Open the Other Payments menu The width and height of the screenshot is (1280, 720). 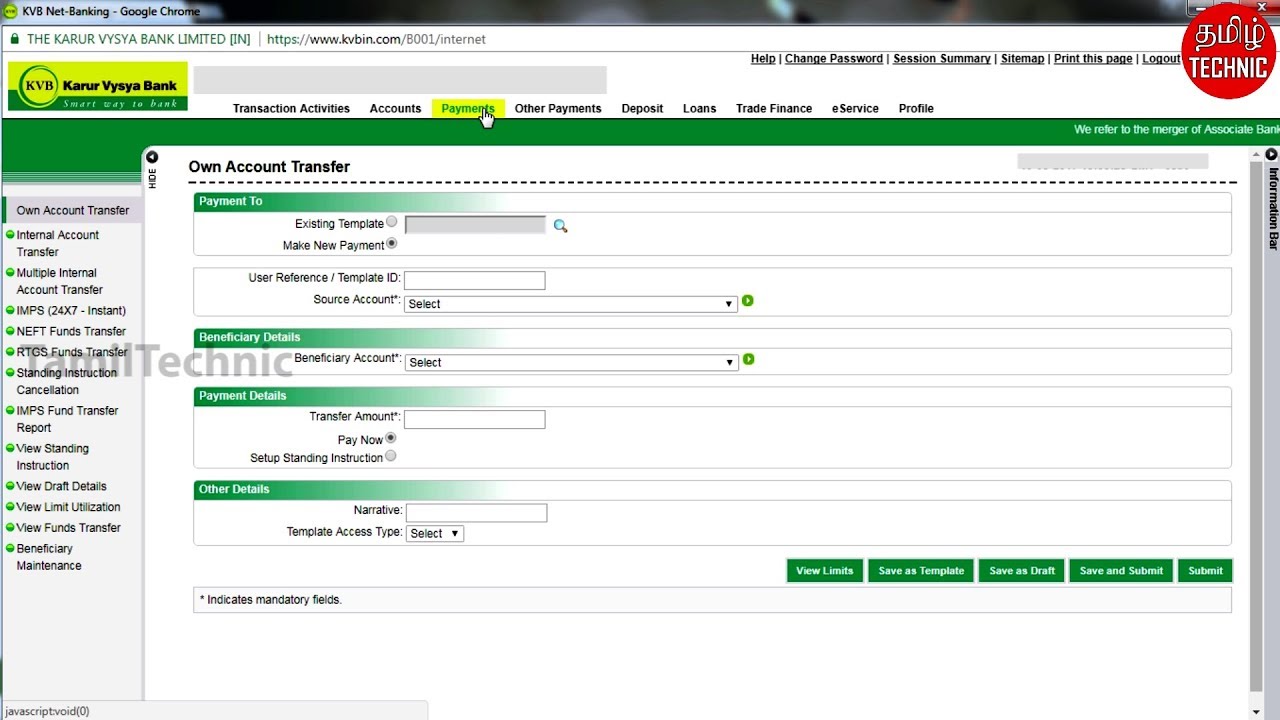coord(558,109)
